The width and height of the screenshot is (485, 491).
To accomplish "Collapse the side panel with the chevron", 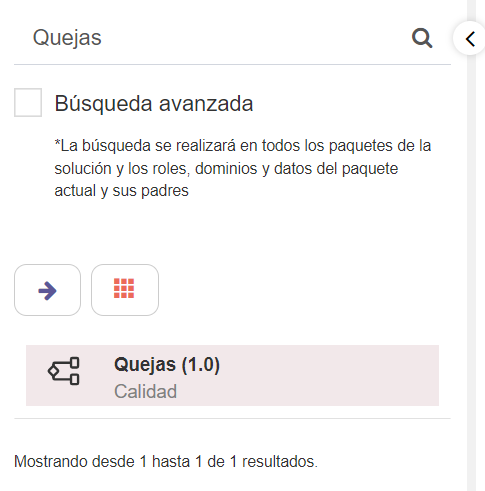I will pos(470,39).
